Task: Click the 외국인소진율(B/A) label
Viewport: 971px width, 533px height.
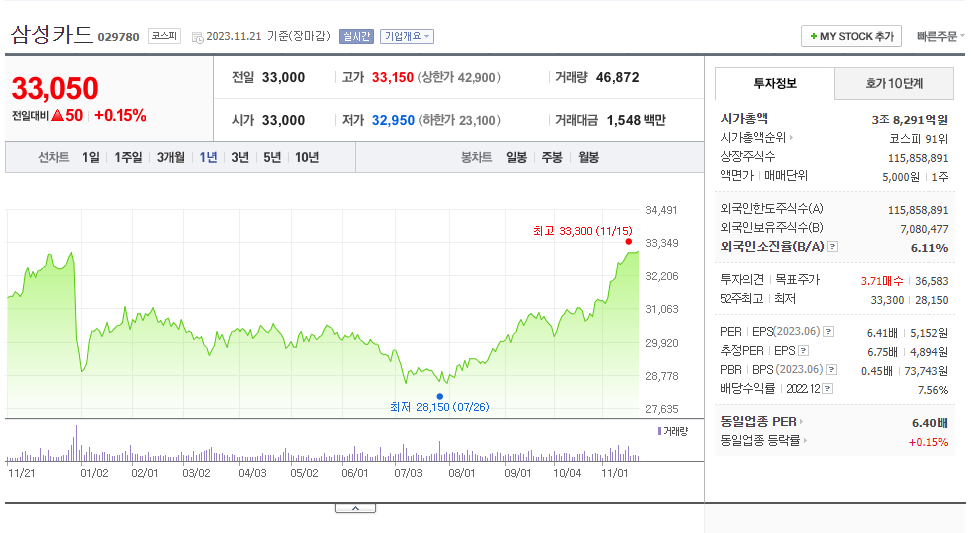Action: click(772, 246)
